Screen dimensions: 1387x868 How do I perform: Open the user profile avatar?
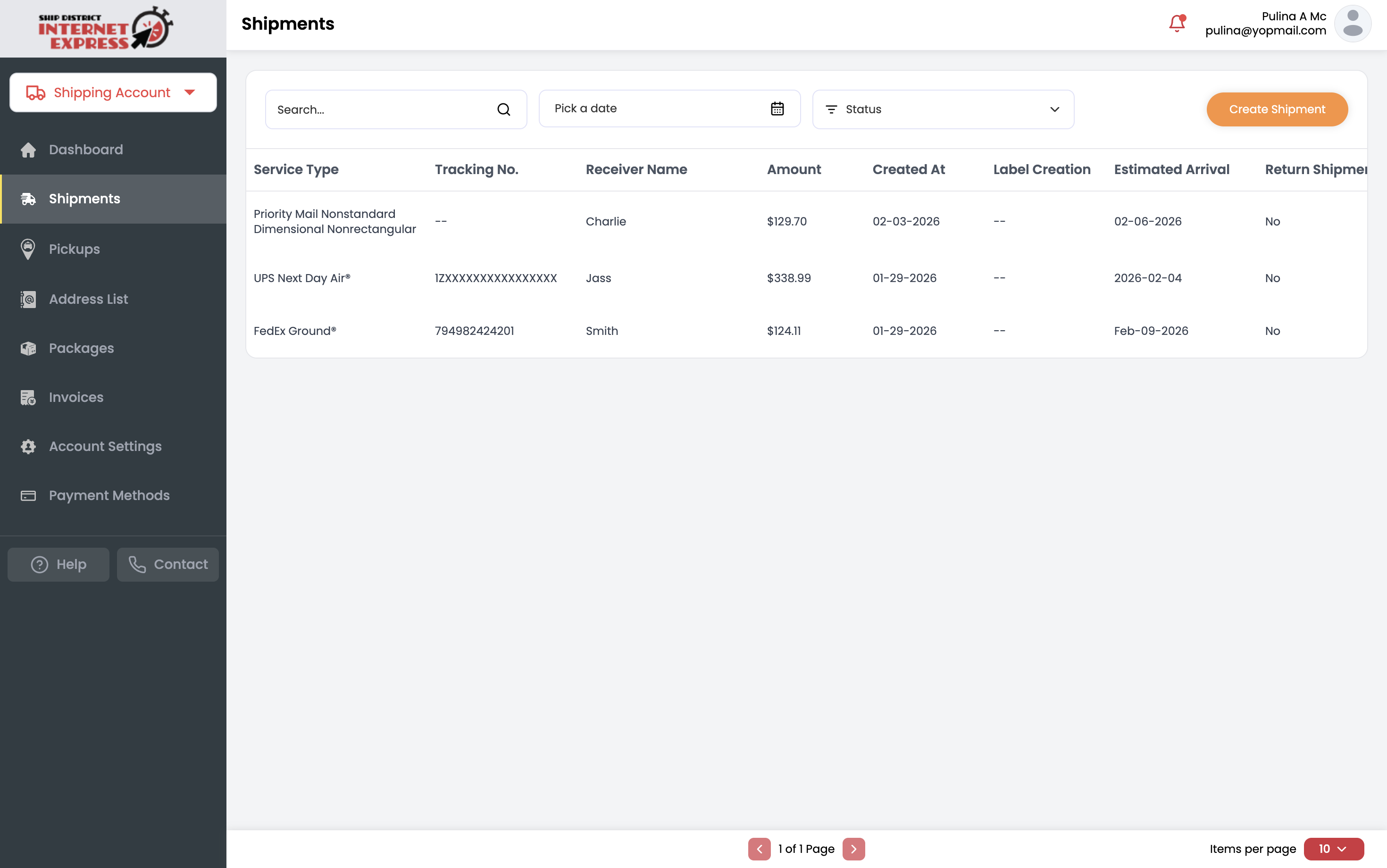[x=1352, y=24]
